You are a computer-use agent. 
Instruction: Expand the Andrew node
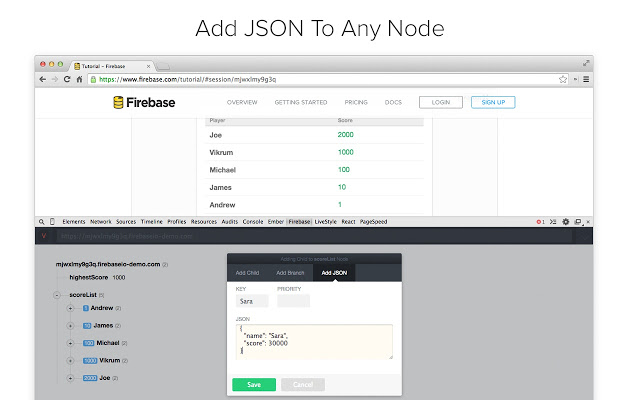pyautogui.click(x=70, y=309)
